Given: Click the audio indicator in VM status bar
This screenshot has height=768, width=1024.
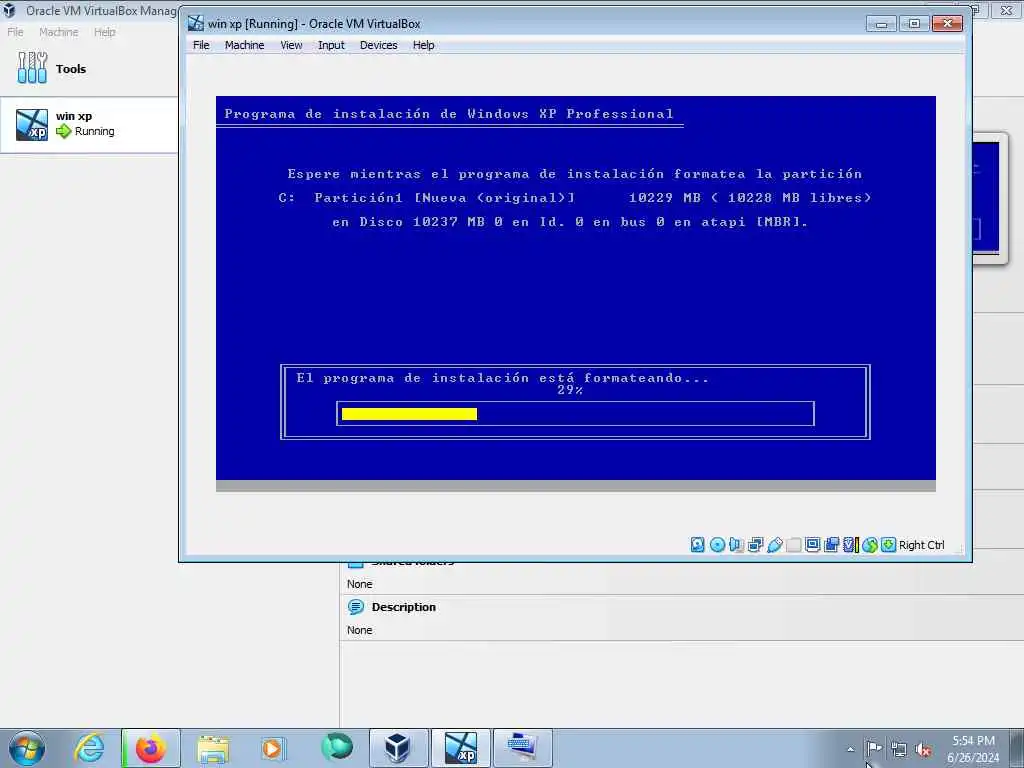Looking at the screenshot, I should click(736, 545).
